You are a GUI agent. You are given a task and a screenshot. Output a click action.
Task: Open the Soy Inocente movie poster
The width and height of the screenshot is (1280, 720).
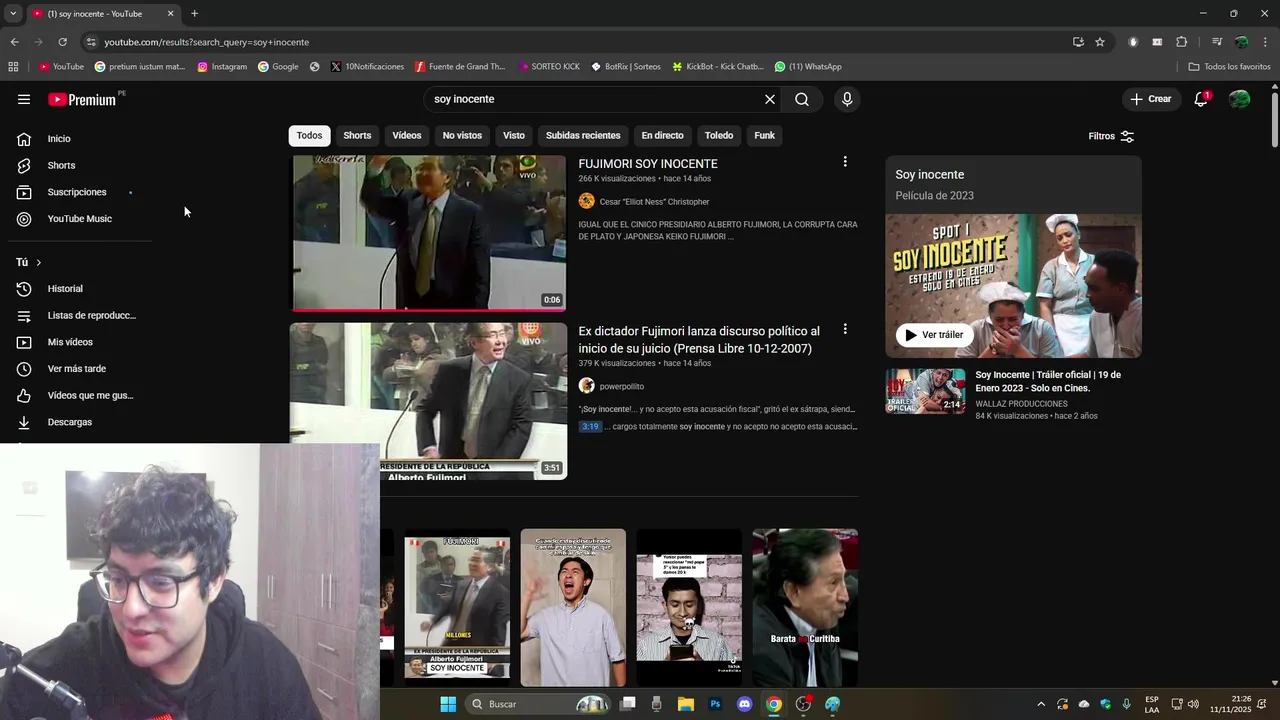coord(1013,286)
